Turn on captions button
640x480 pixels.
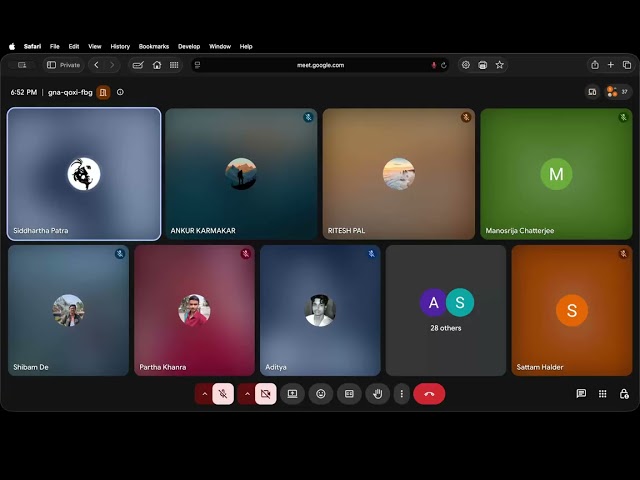click(x=349, y=394)
